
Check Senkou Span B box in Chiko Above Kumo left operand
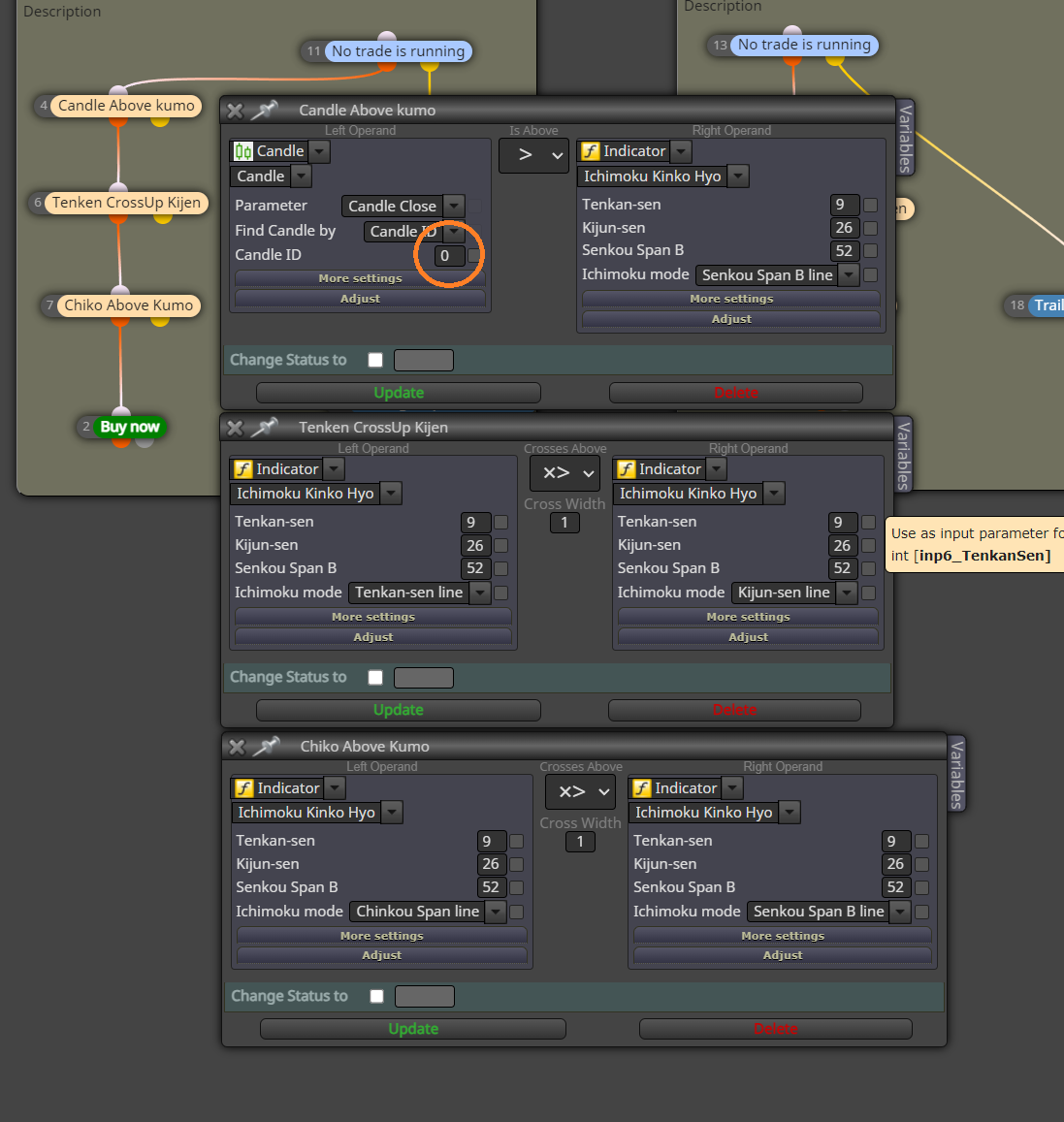[x=517, y=887]
